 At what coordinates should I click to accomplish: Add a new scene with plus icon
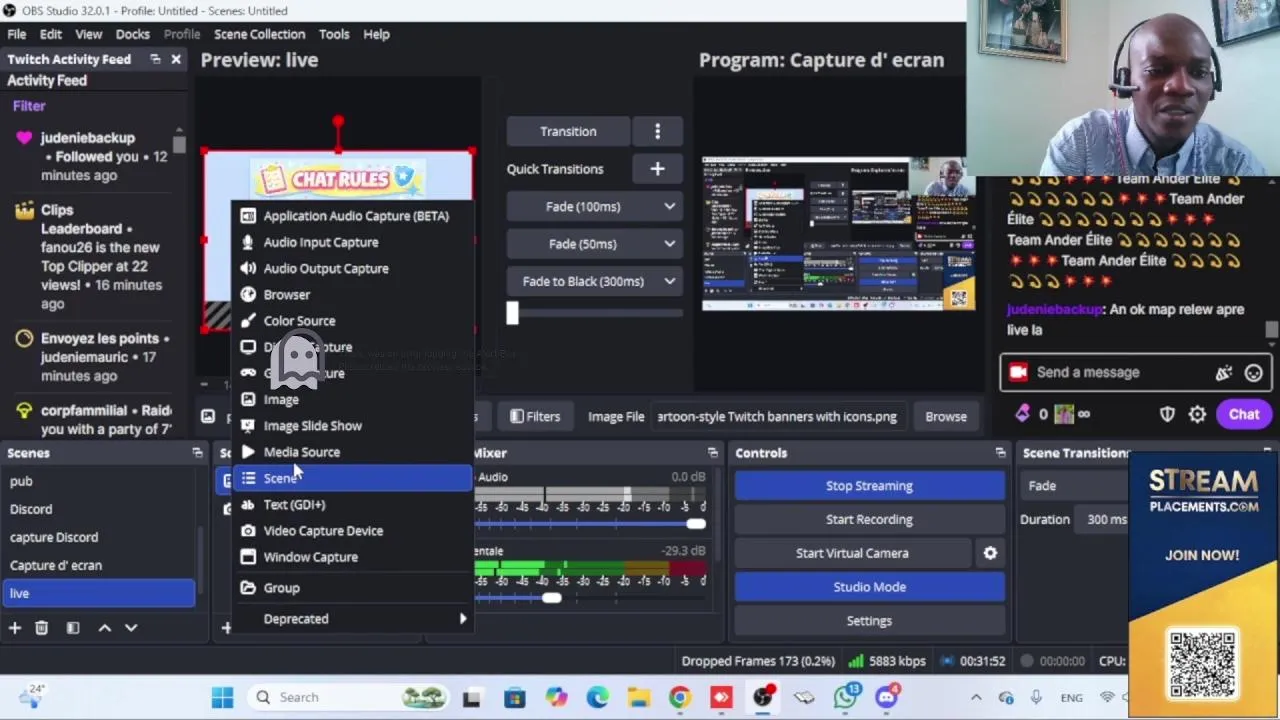click(15, 628)
